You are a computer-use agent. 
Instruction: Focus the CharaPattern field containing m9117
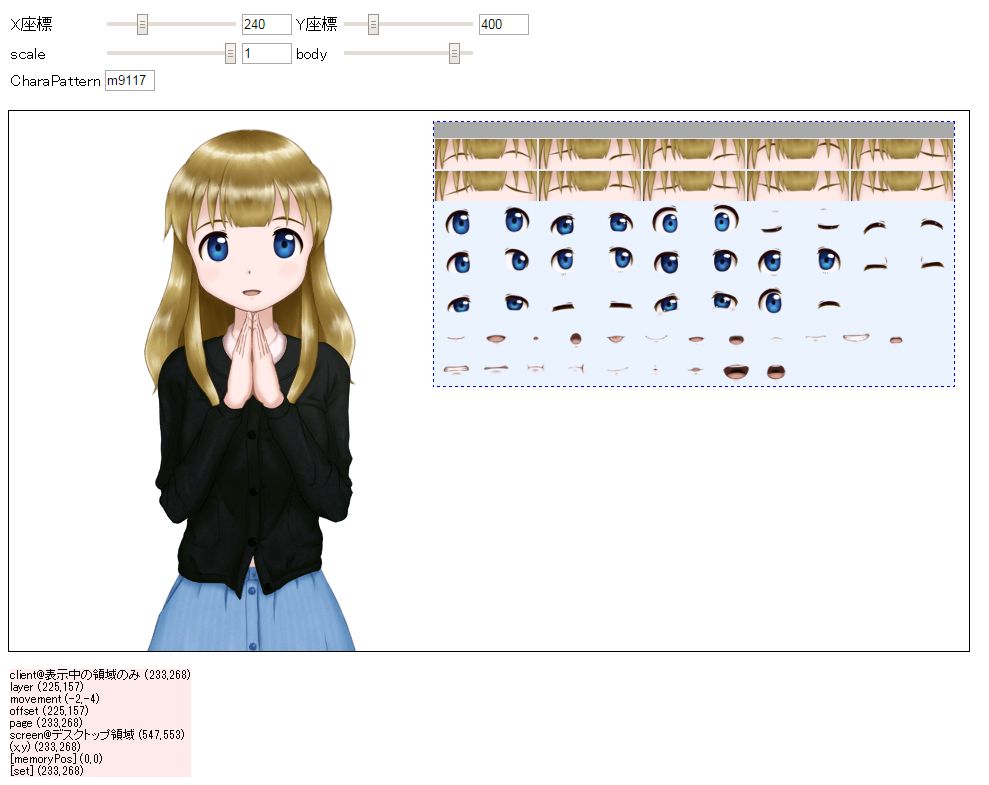(x=130, y=80)
